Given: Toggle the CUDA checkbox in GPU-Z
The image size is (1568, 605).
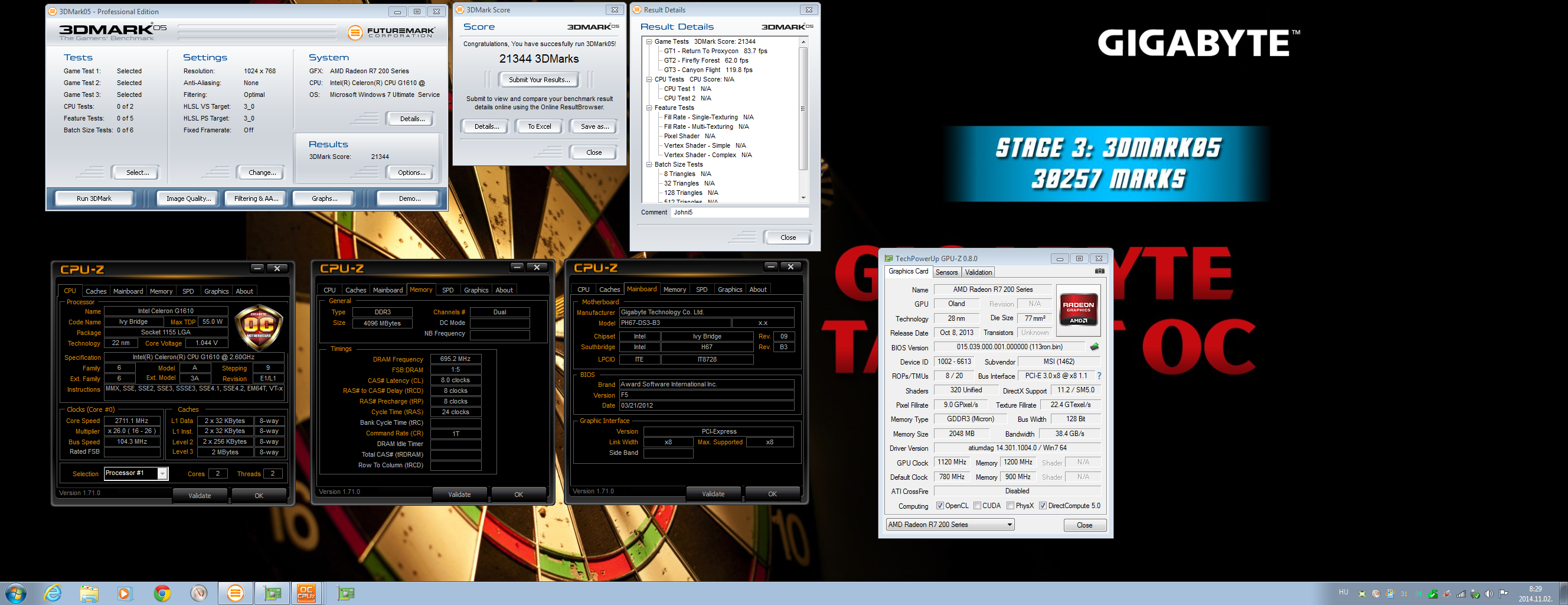Looking at the screenshot, I should click(x=977, y=506).
